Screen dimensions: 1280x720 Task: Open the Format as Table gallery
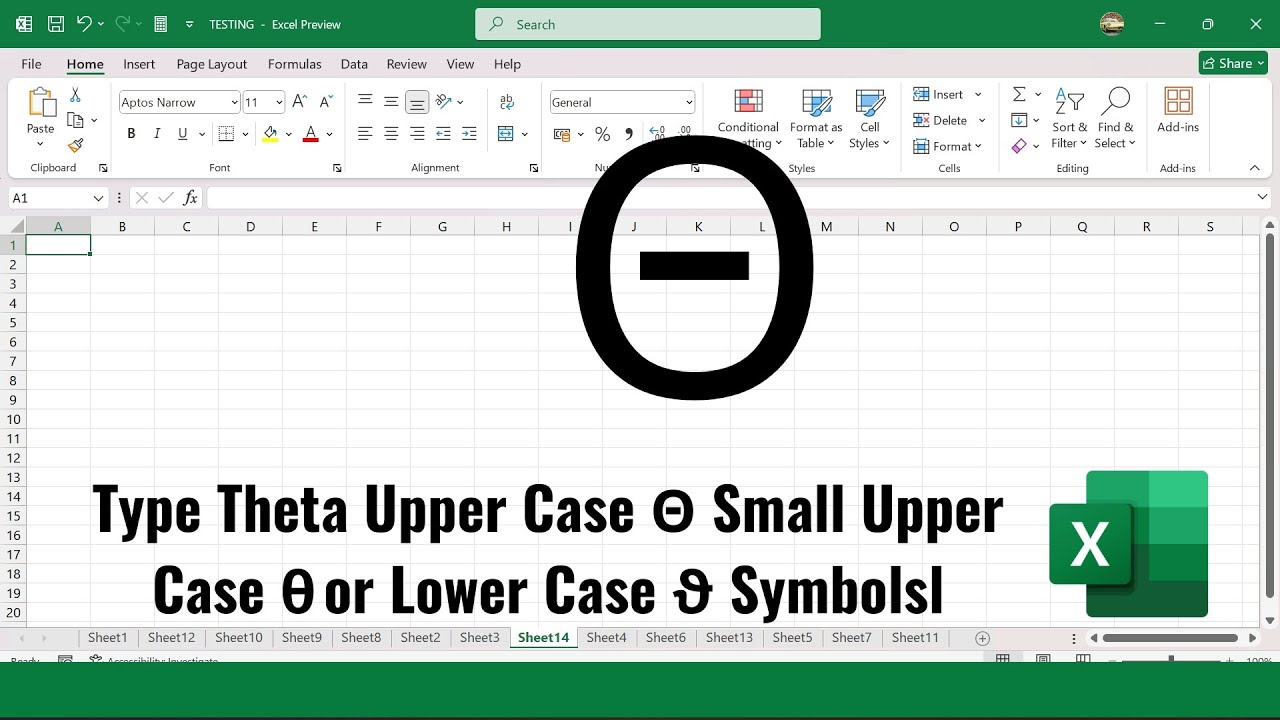[x=816, y=119]
